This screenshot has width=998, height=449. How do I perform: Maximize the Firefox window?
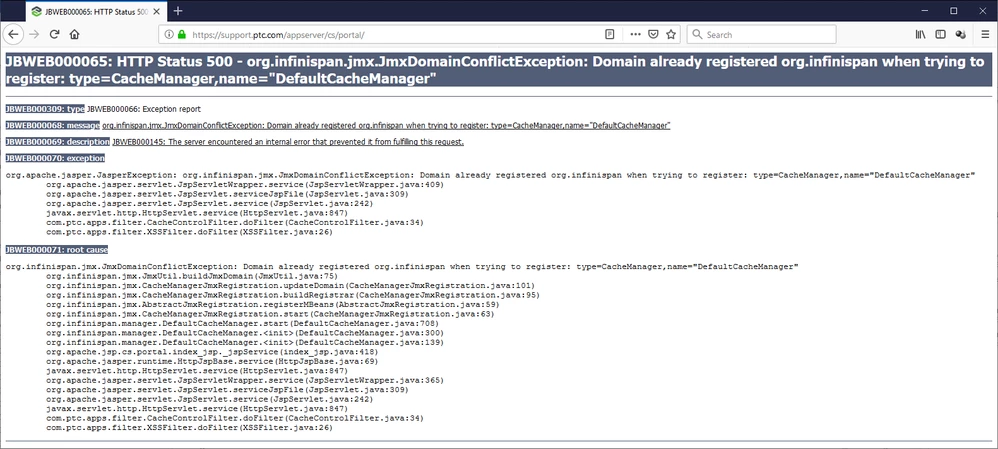(x=953, y=10)
